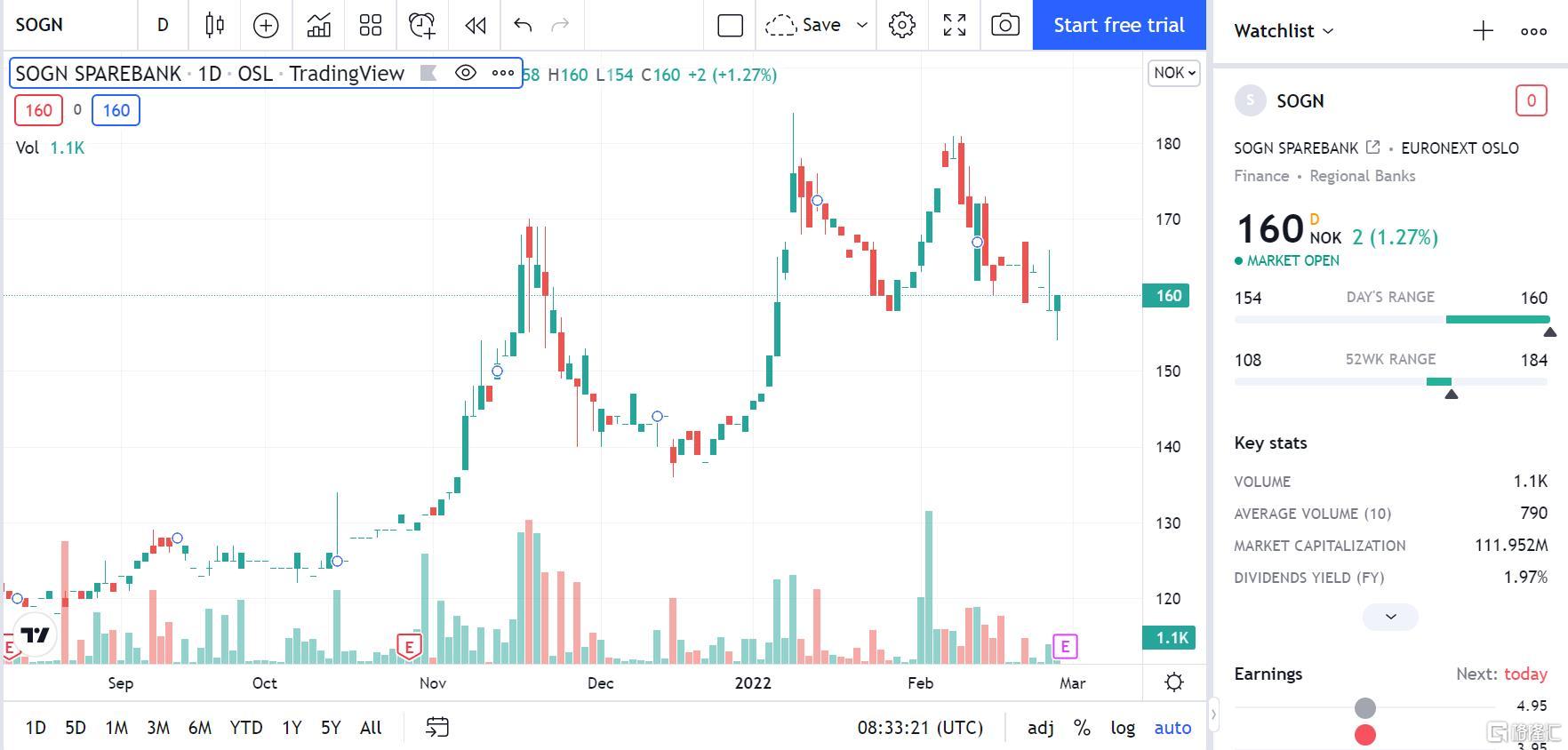Click the red earnings E marker near November
1568x750 pixels.
point(409,647)
